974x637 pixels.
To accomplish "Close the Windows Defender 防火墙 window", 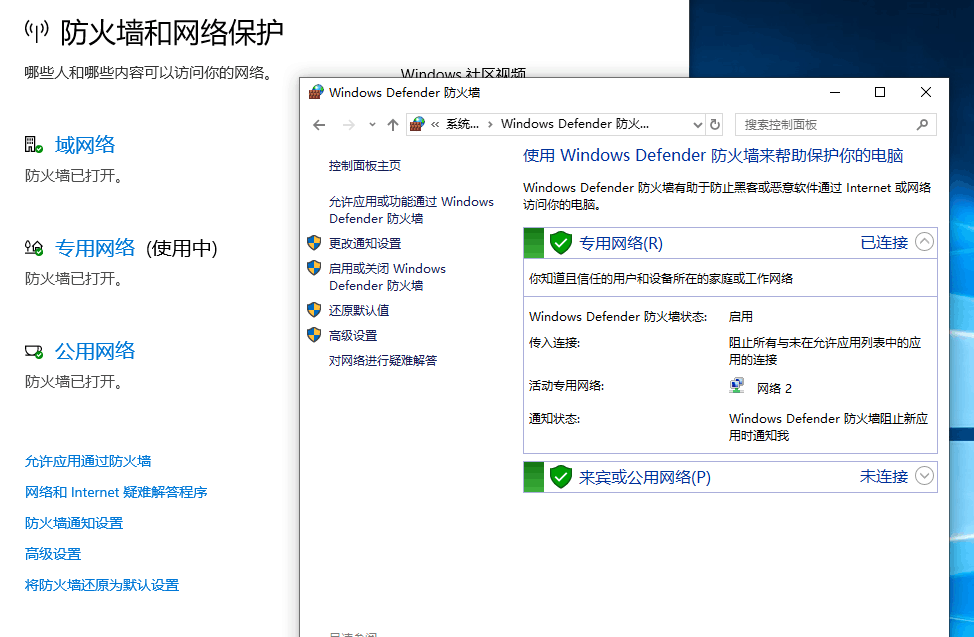I will pyautogui.click(x=926, y=93).
